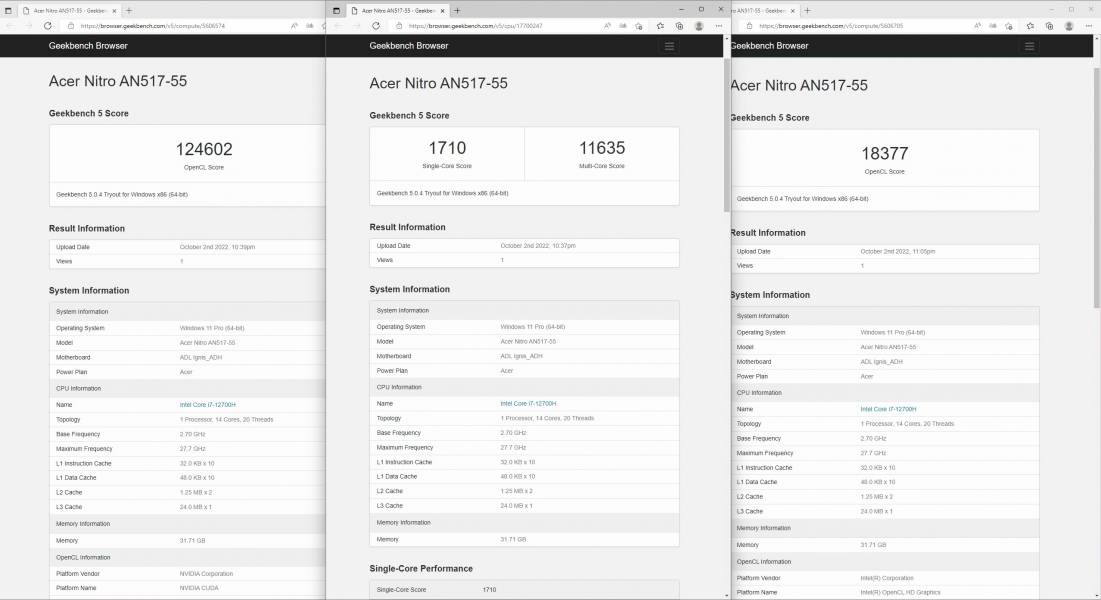Click Geekbench Browser logo in right window
This screenshot has width=1101, height=600.
tap(770, 46)
